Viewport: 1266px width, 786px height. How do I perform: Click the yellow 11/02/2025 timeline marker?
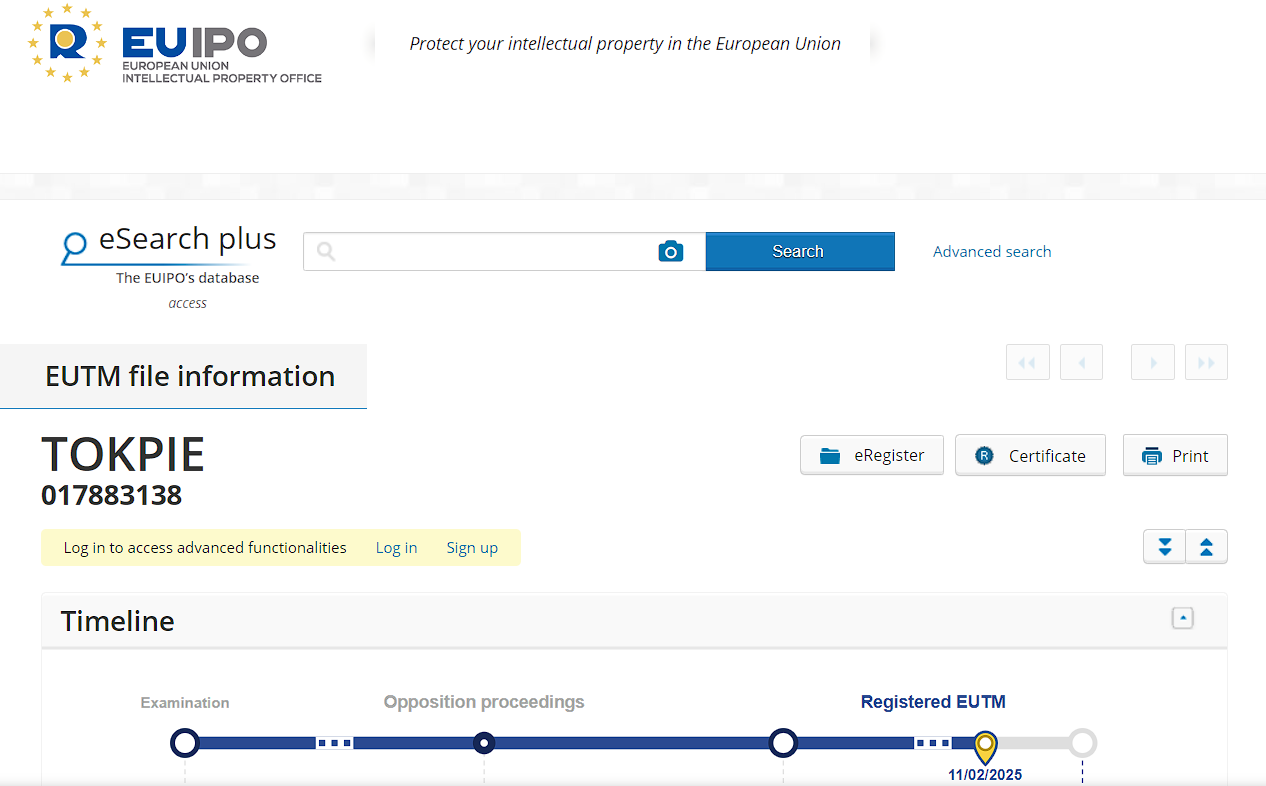(986, 745)
